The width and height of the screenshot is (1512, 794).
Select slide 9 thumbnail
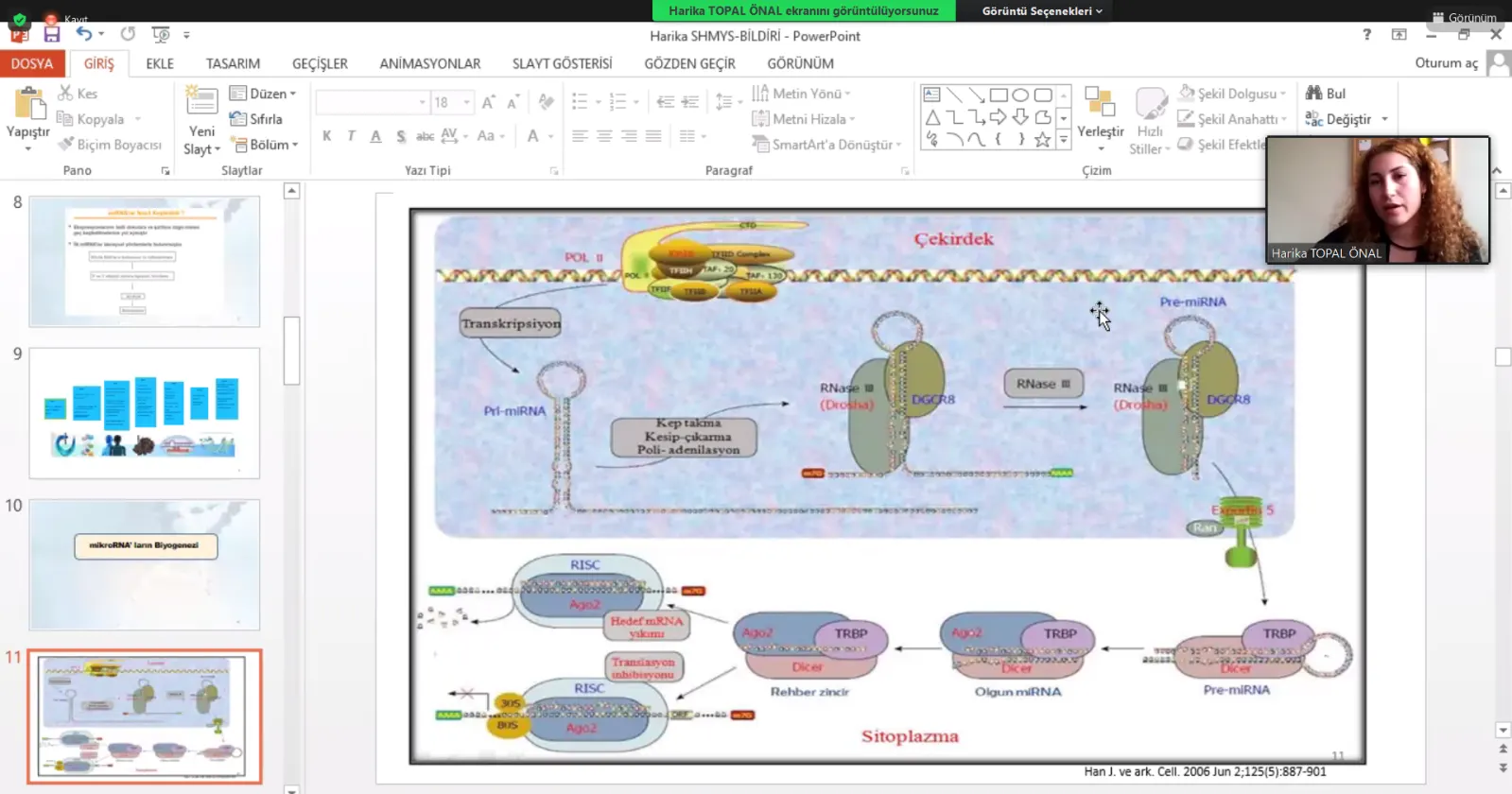[x=144, y=413]
